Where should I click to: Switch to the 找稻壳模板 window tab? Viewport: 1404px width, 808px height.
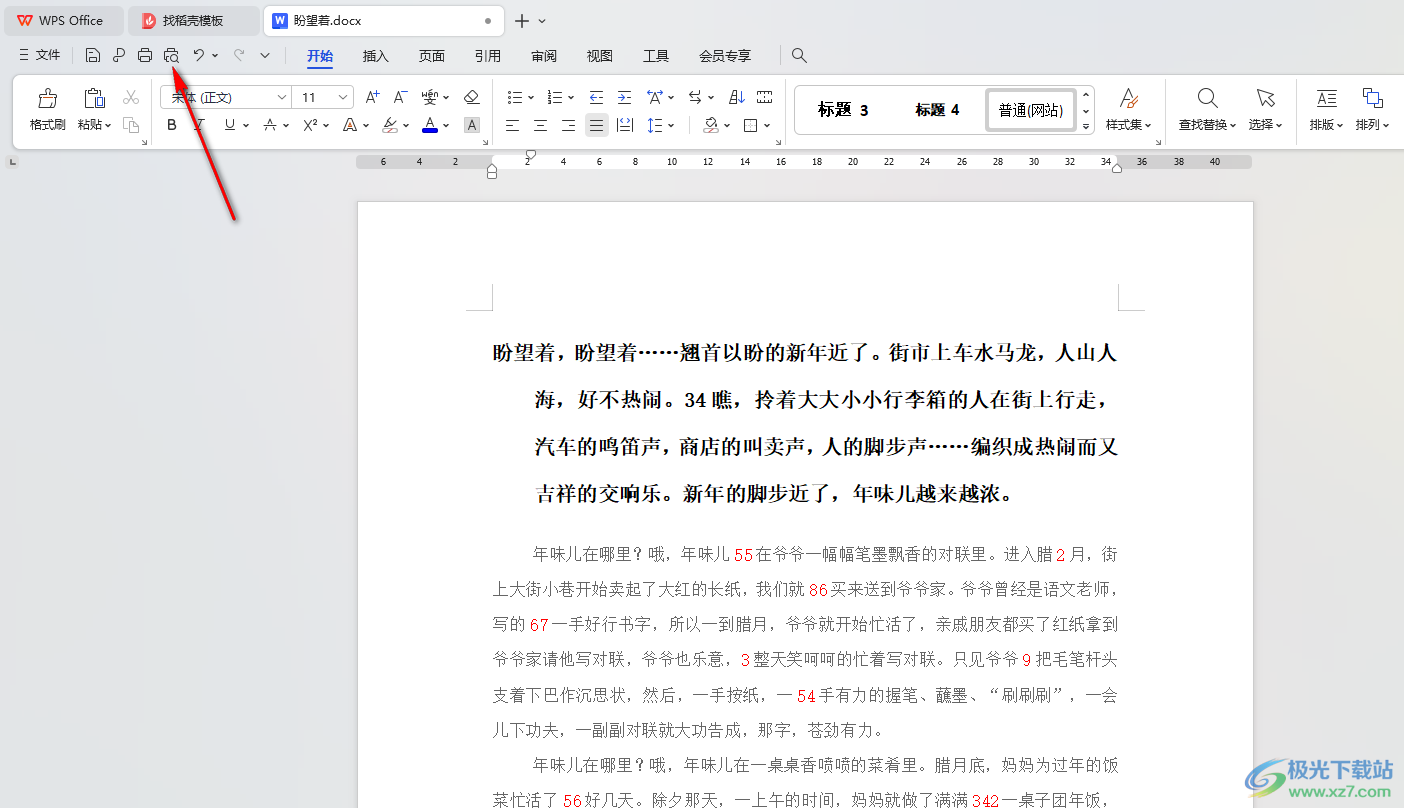tap(193, 20)
